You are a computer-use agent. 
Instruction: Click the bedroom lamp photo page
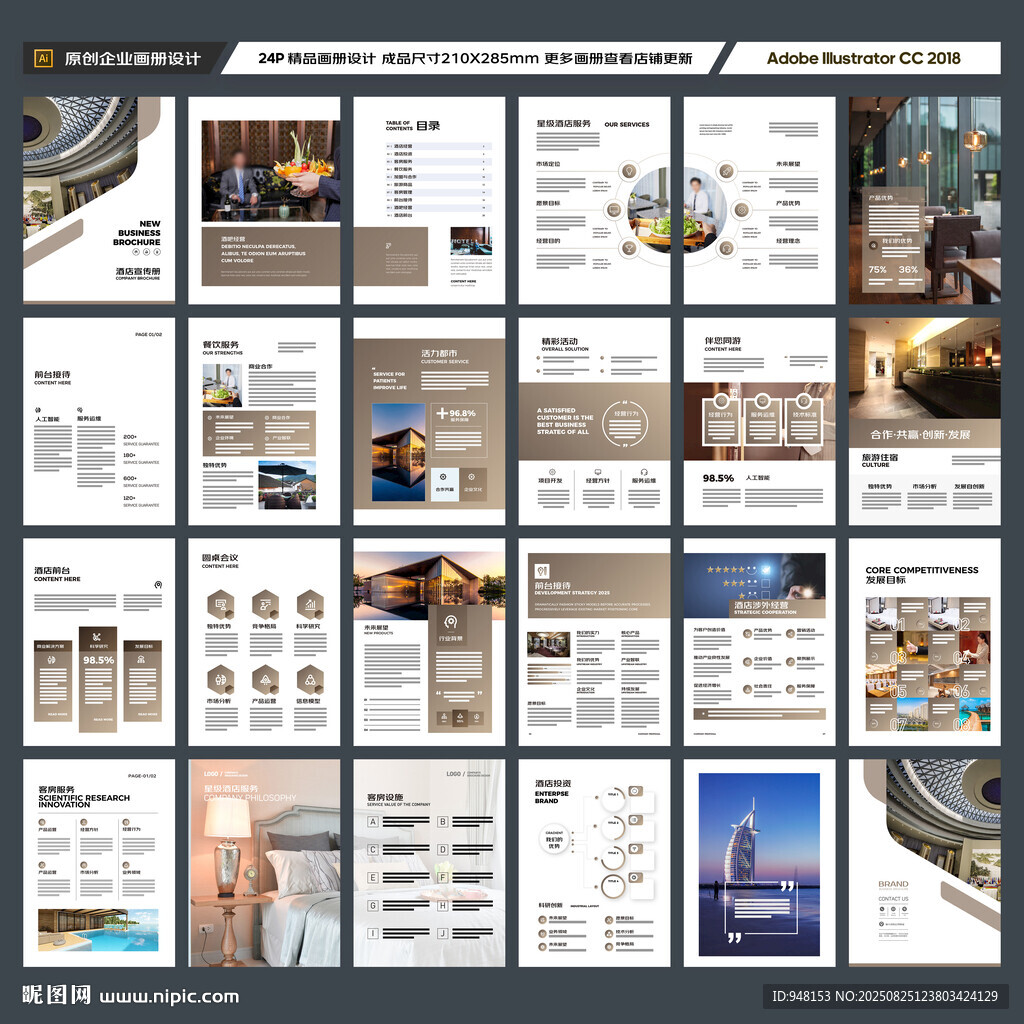[264, 865]
